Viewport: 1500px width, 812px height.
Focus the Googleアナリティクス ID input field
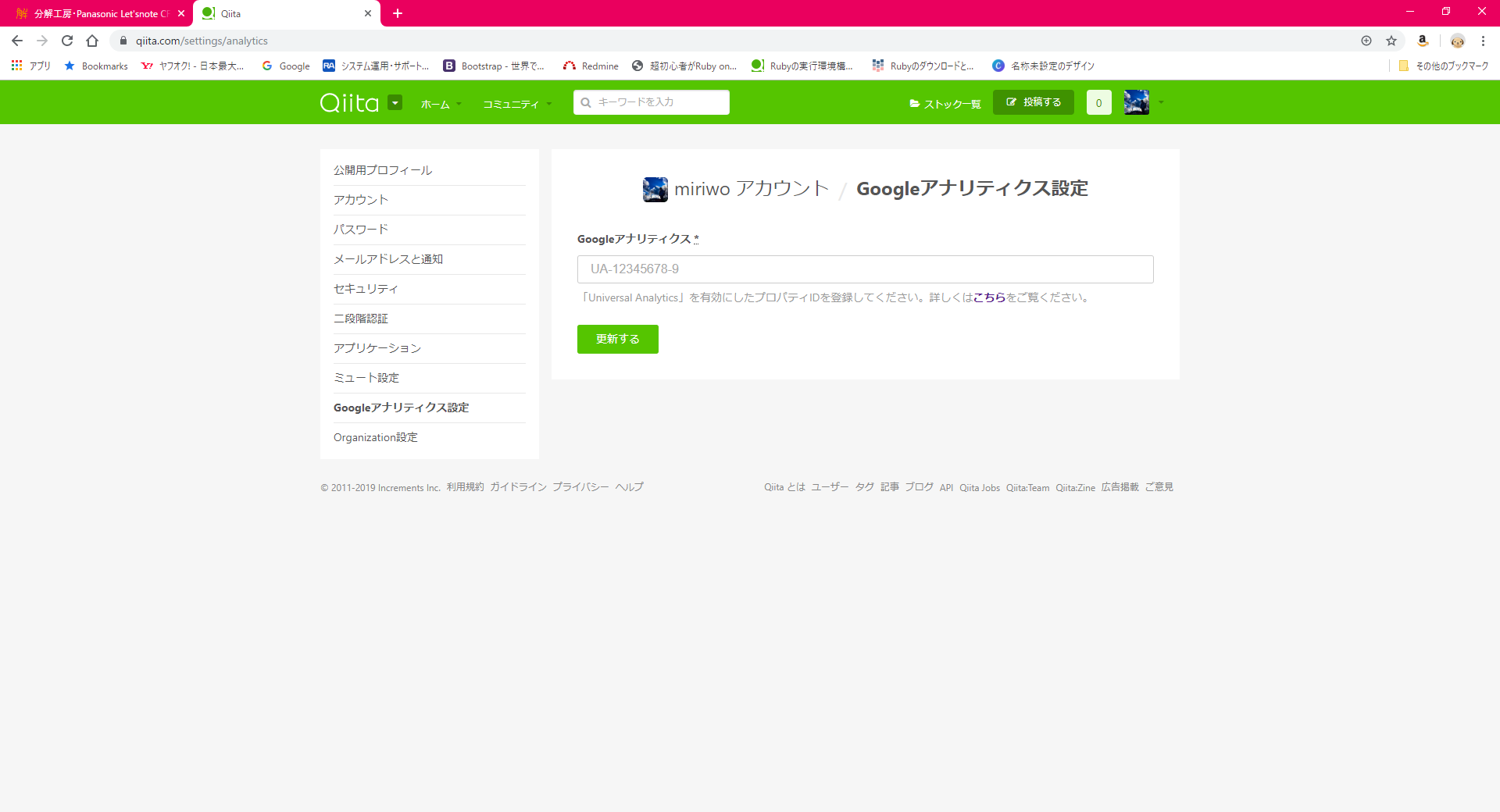click(866, 269)
